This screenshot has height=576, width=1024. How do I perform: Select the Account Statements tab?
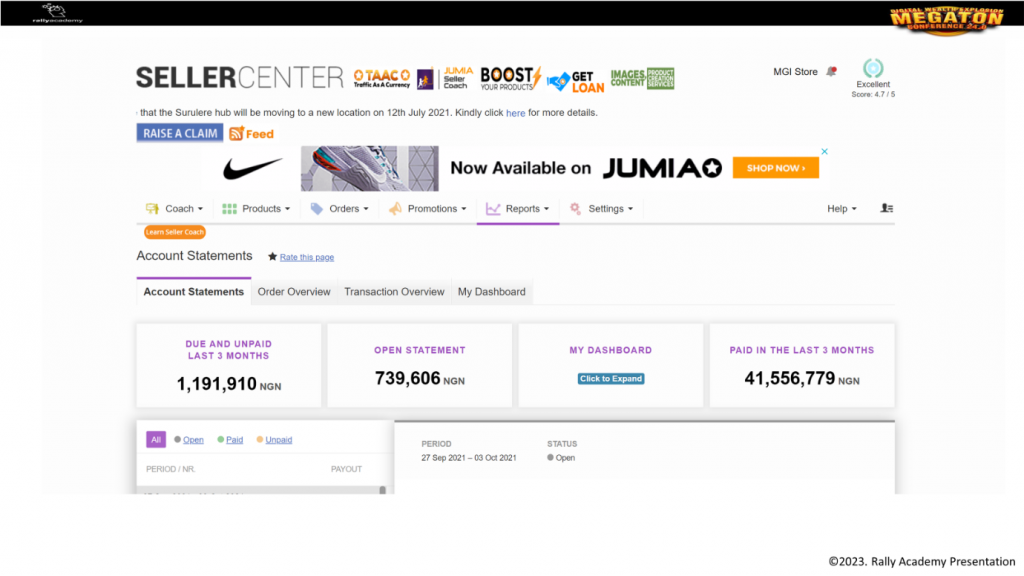tap(193, 292)
